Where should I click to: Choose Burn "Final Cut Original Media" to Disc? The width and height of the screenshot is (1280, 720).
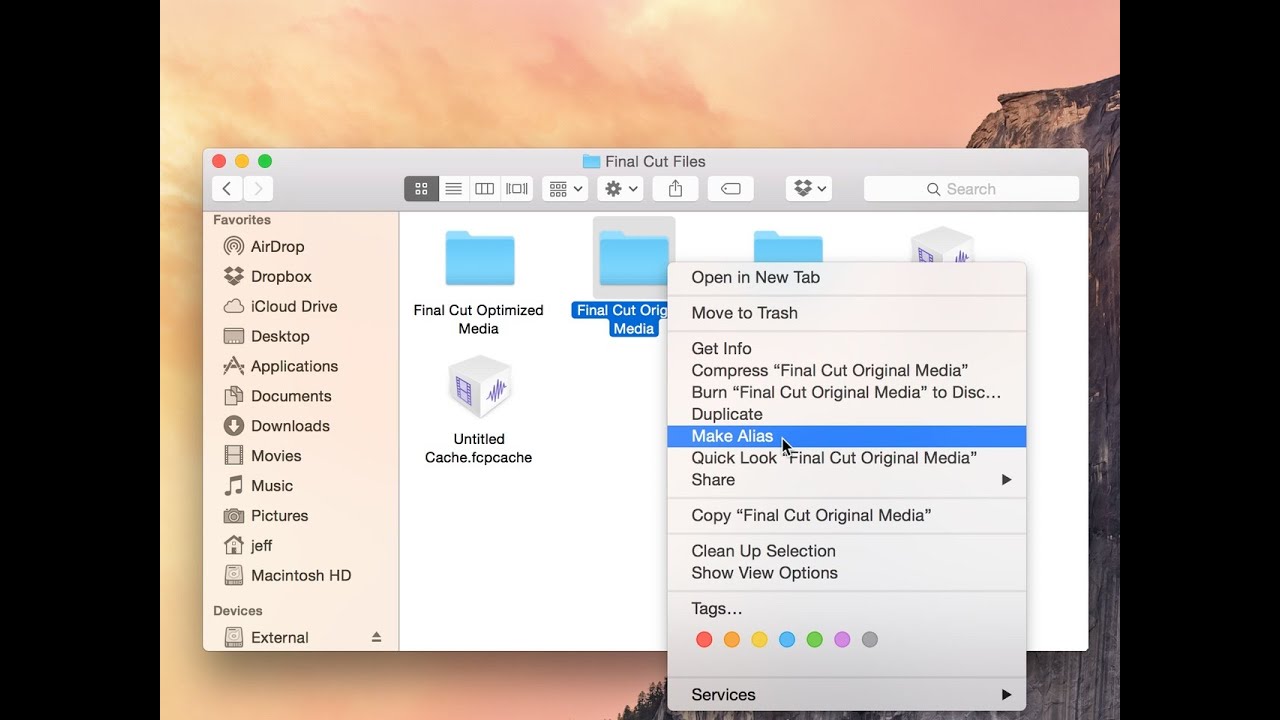click(x=846, y=392)
